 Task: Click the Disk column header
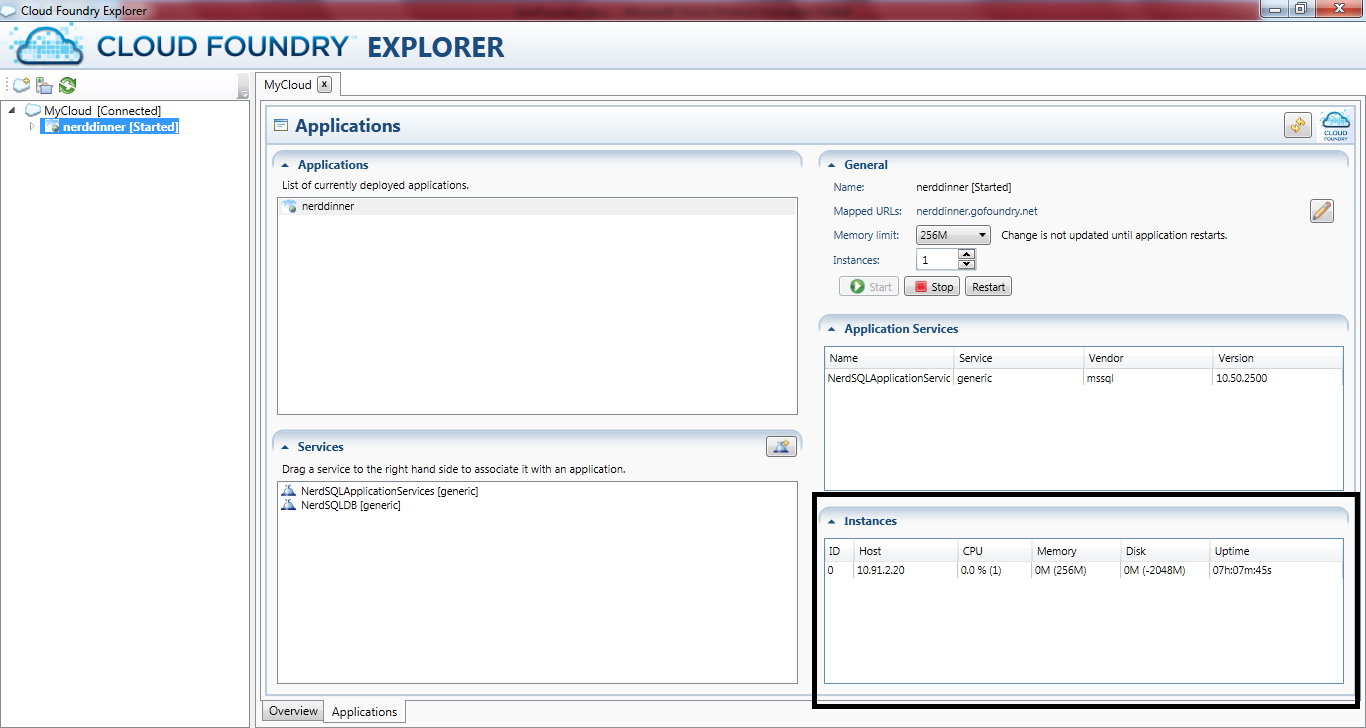tap(1165, 551)
